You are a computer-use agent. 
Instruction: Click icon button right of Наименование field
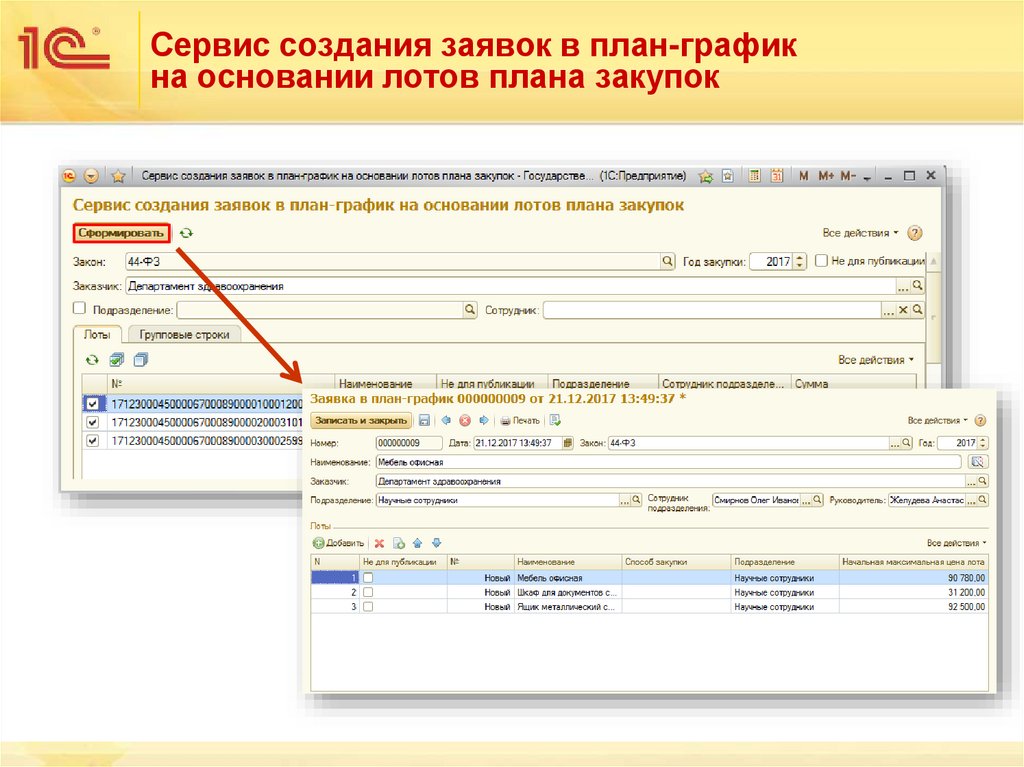[x=977, y=462]
